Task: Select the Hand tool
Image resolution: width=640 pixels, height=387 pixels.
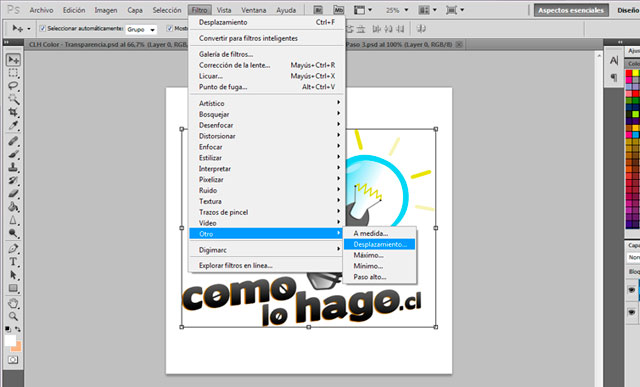Action: click(x=13, y=303)
